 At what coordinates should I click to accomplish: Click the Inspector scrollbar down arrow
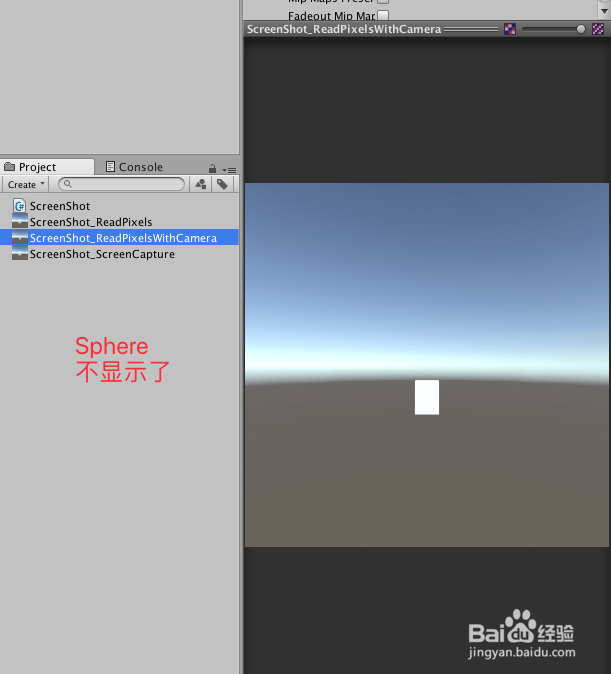605,11
